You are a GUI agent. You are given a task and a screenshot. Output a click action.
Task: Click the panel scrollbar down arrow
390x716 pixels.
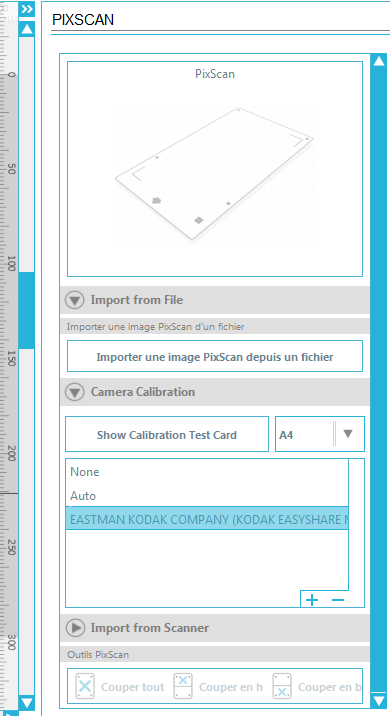[379, 700]
